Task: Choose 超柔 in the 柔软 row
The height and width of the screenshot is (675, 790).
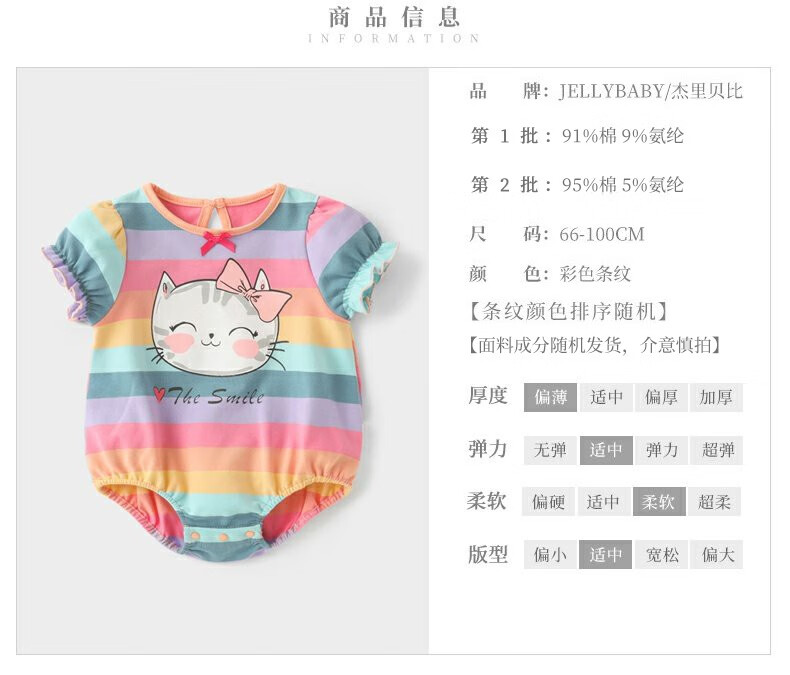Action: click(x=714, y=501)
